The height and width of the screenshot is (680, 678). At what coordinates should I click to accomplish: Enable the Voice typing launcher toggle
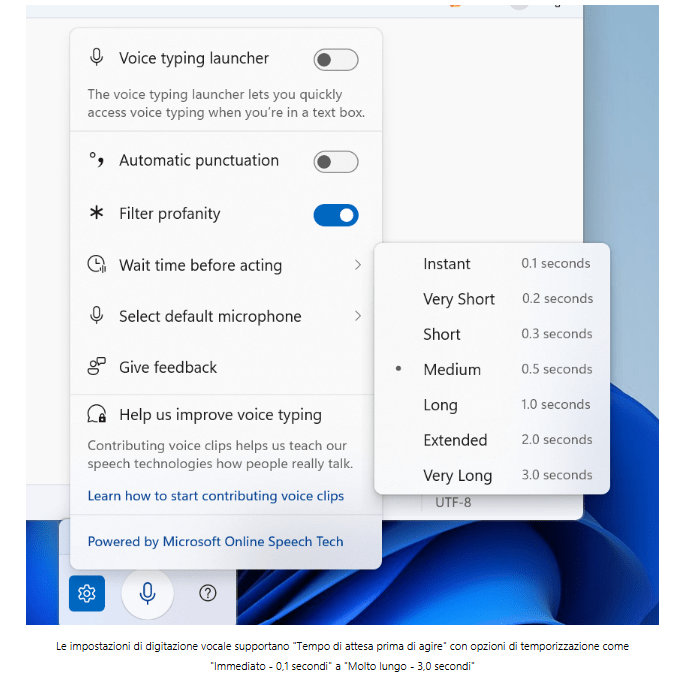tap(335, 60)
